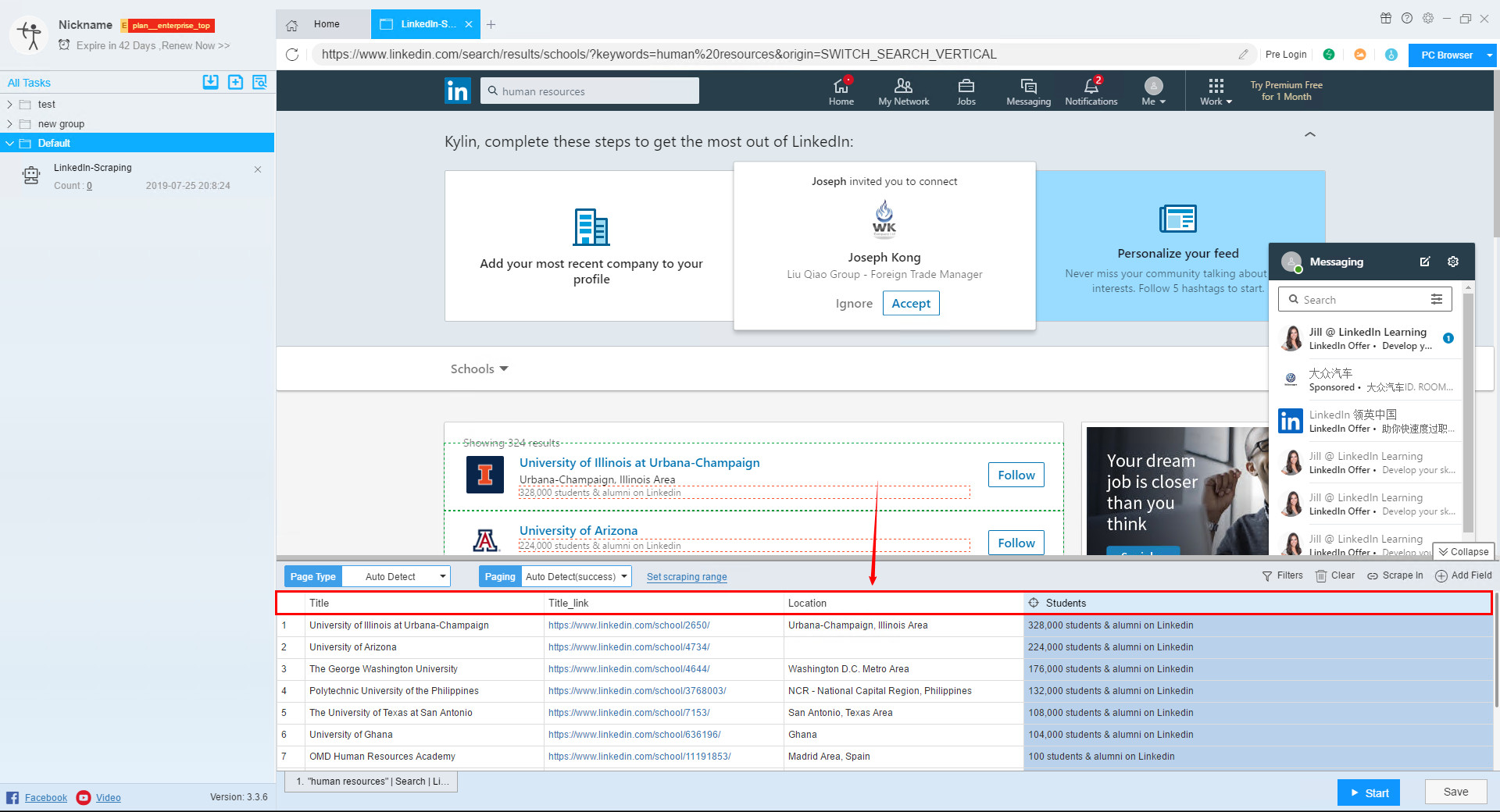
Task: Open the Paging Auto Detect dropdown
Action: [576, 577]
